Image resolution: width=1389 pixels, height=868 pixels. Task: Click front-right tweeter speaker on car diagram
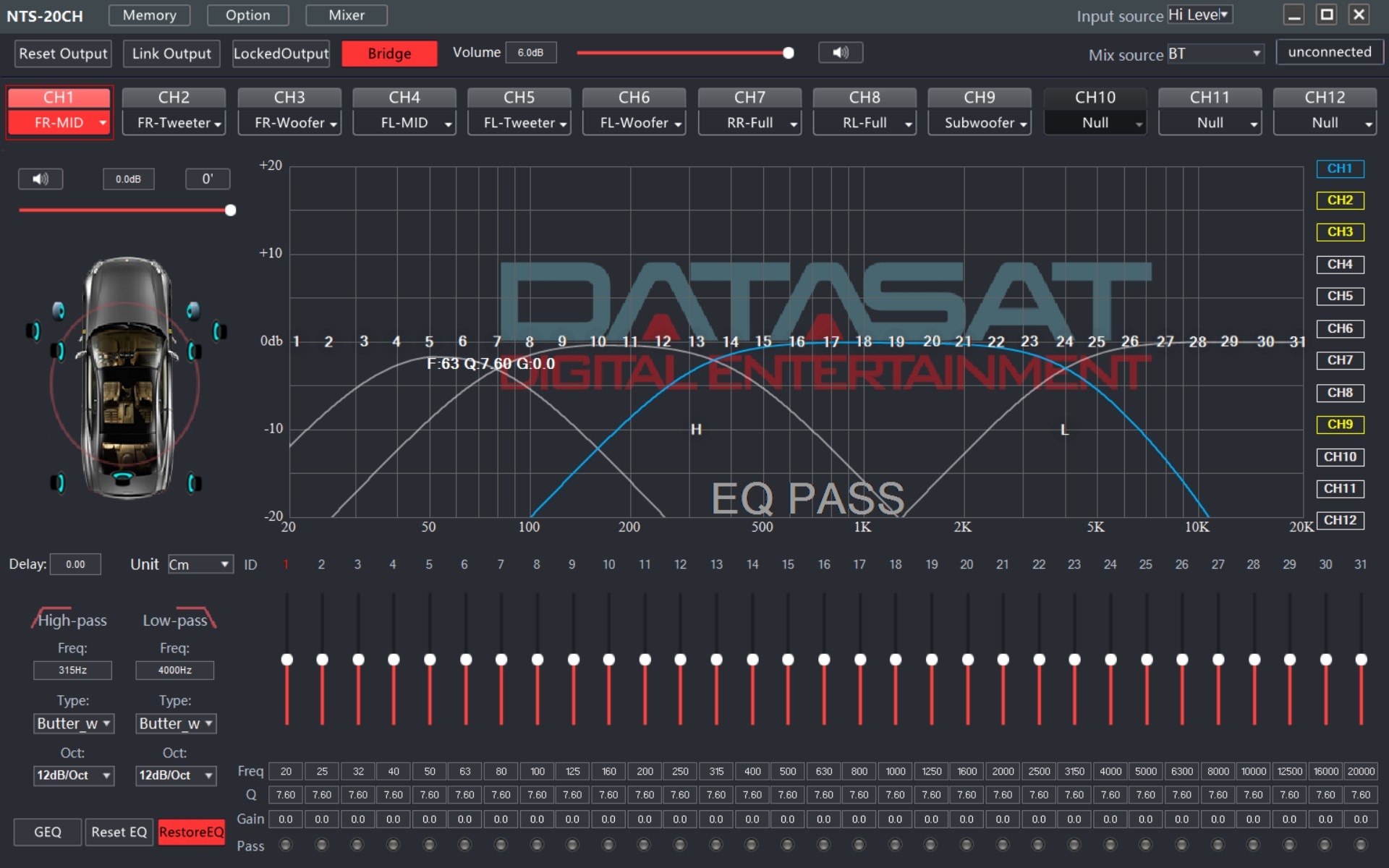(x=193, y=311)
